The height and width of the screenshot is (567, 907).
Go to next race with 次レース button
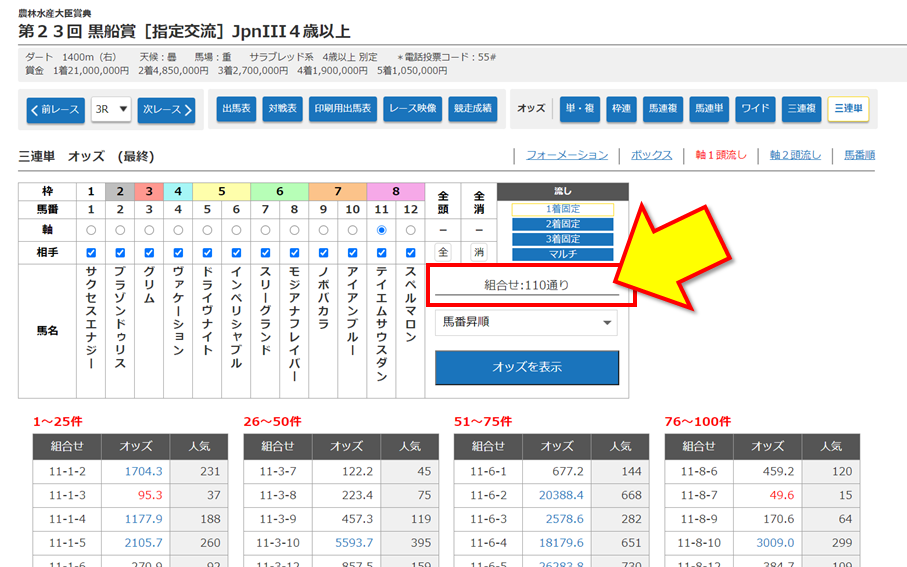click(x=166, y=109)
